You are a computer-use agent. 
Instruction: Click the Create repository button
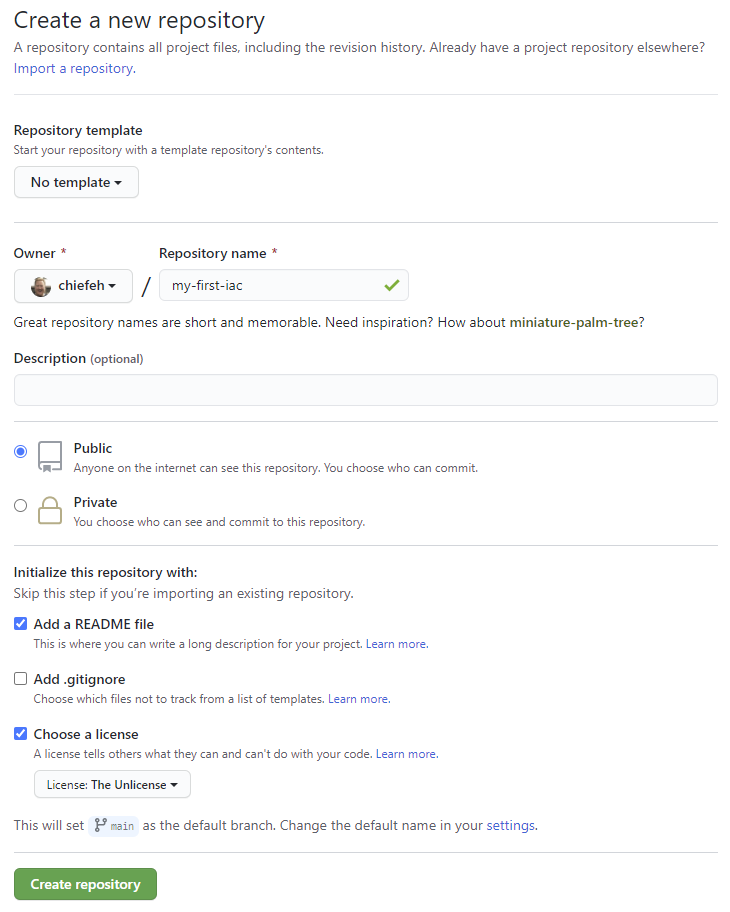click(x=85, y=884)
